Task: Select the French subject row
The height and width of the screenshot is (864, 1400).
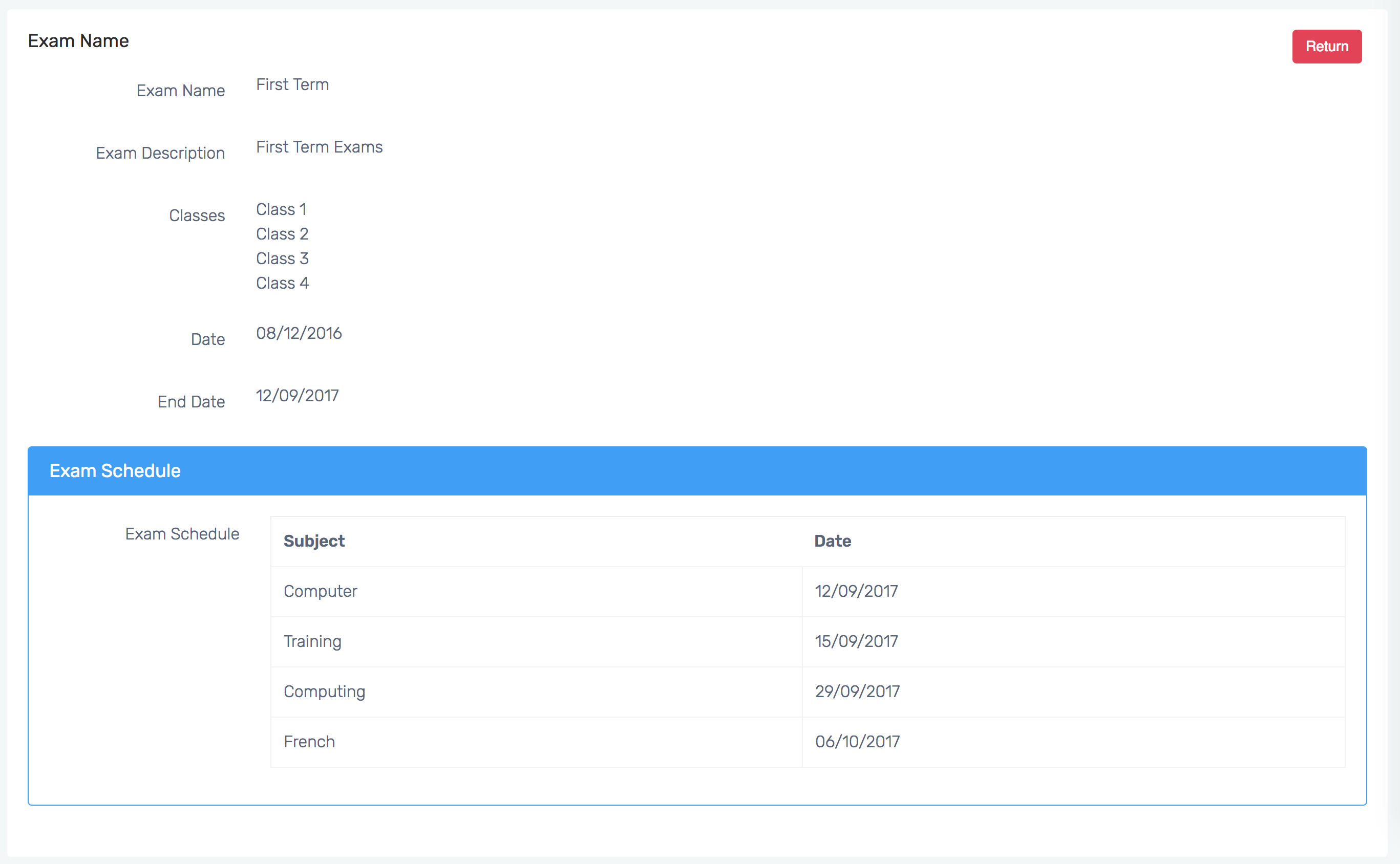Action: [309, 742]
